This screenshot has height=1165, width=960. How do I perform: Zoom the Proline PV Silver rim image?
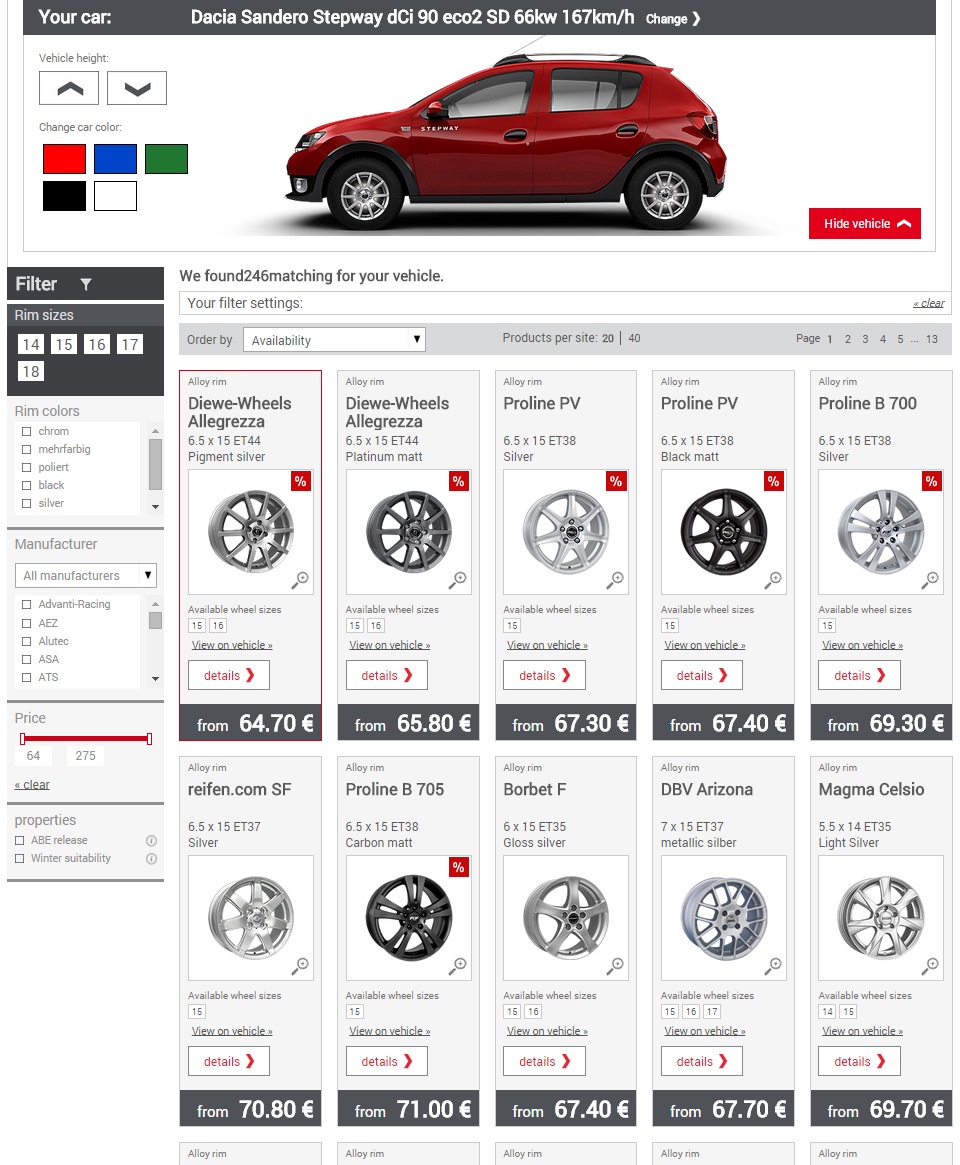[615, 580]
